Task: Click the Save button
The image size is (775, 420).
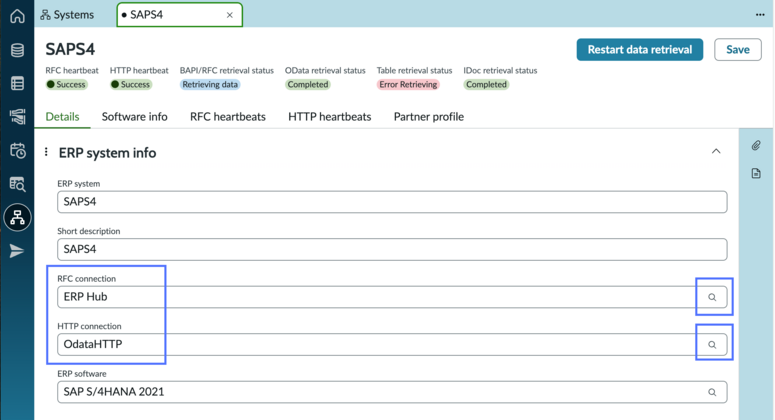Action: (737, 49)
